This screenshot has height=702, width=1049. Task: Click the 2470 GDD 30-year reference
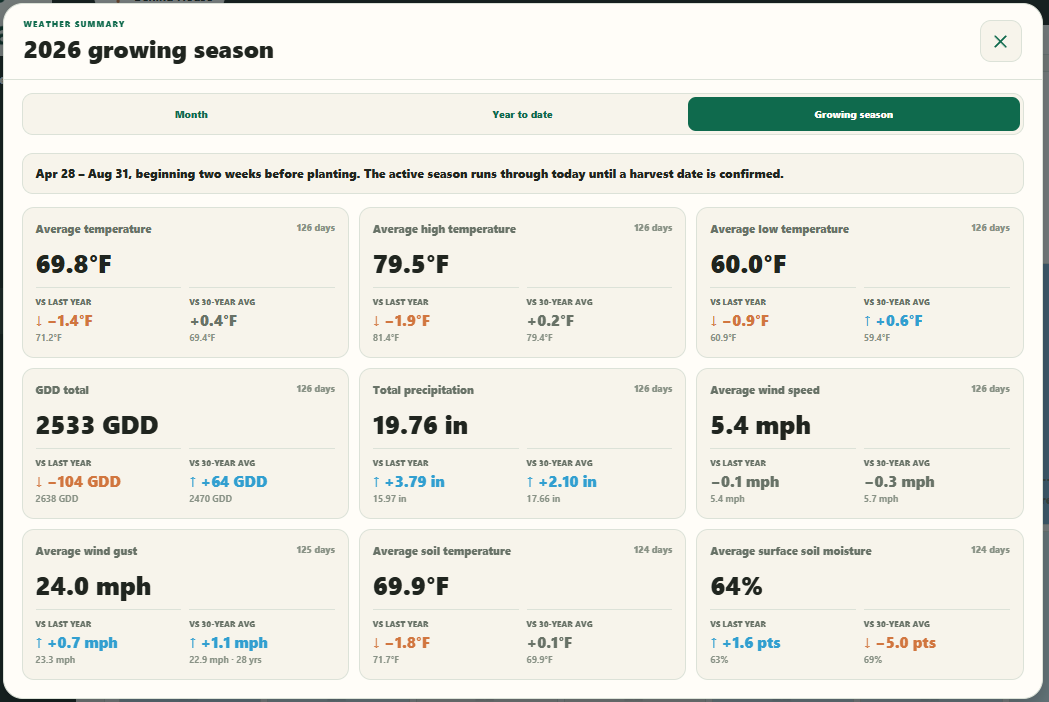pyautogui.click(x=211, y=499)
